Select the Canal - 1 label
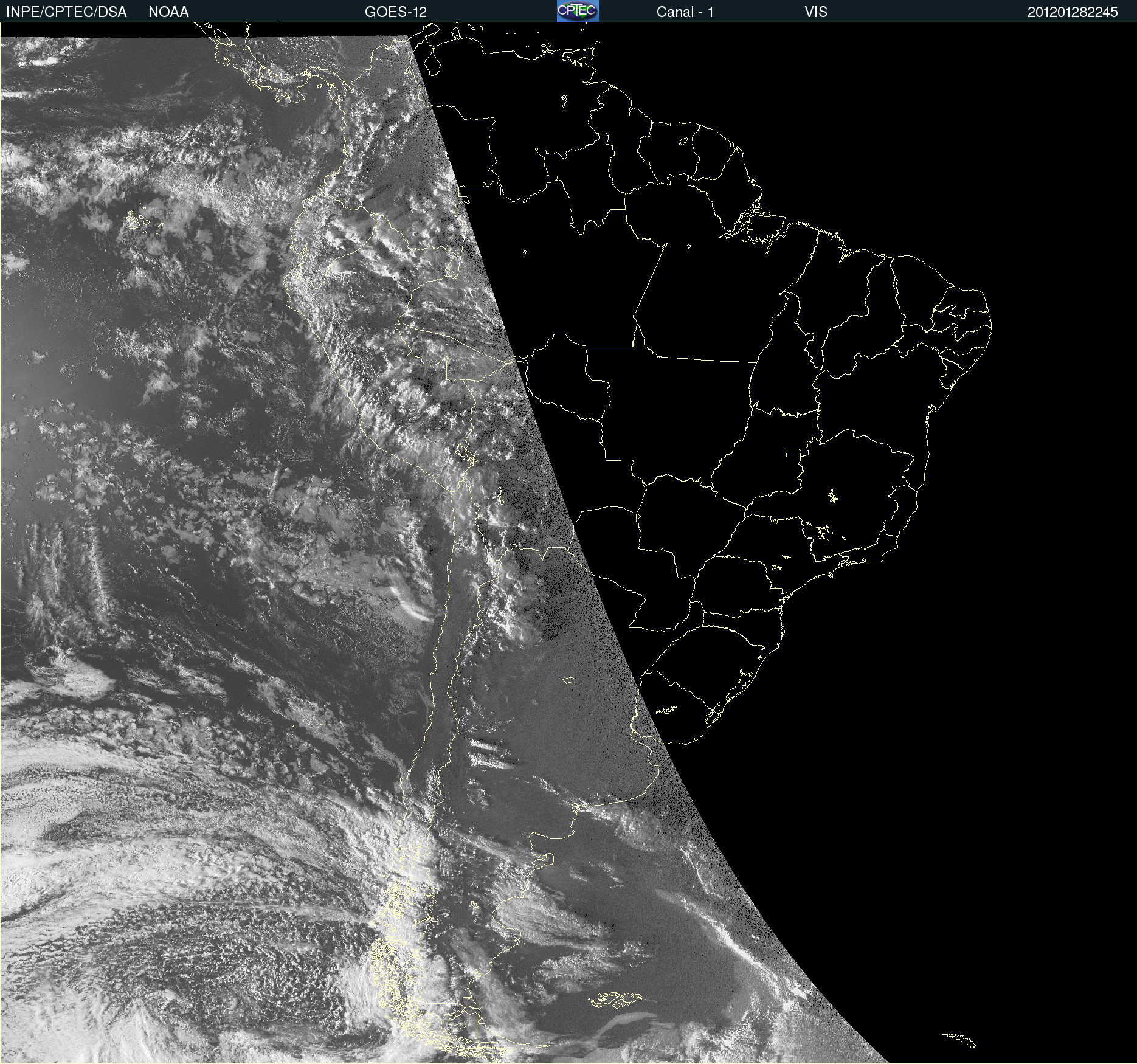The width and height of the screenshot is (1137, 1064). 685,12
